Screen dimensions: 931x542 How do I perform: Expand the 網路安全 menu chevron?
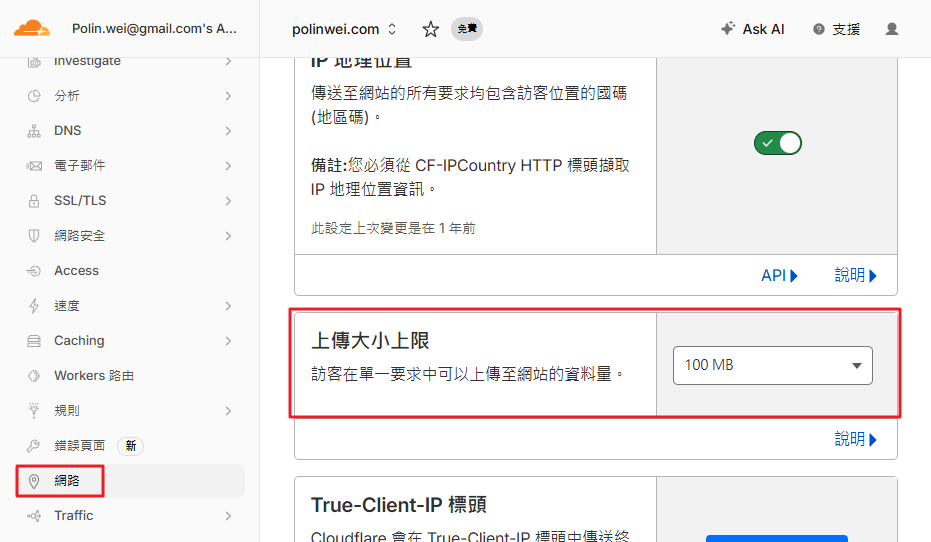click(228, 236)
